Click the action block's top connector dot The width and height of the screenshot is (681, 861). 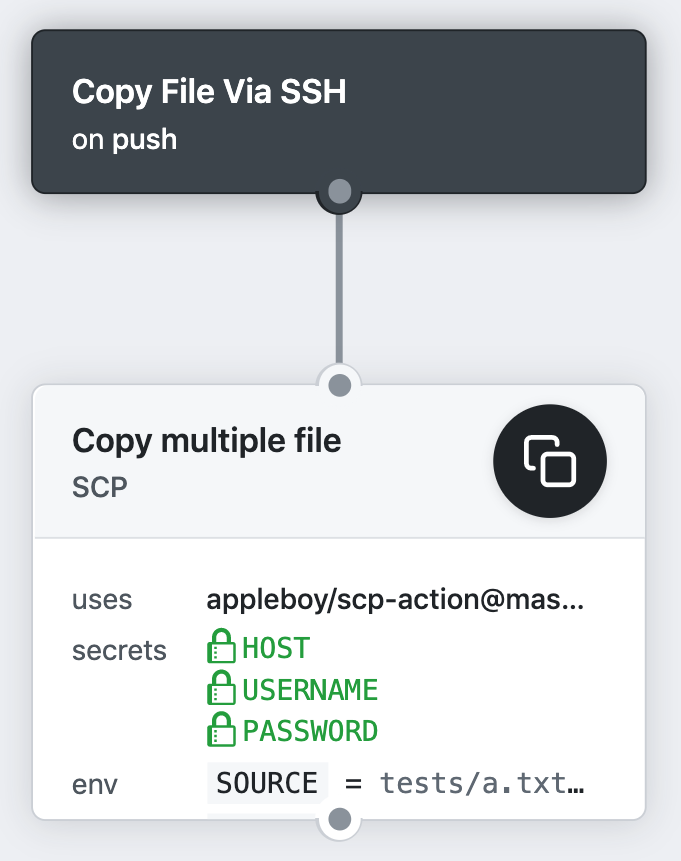point(339,385)
